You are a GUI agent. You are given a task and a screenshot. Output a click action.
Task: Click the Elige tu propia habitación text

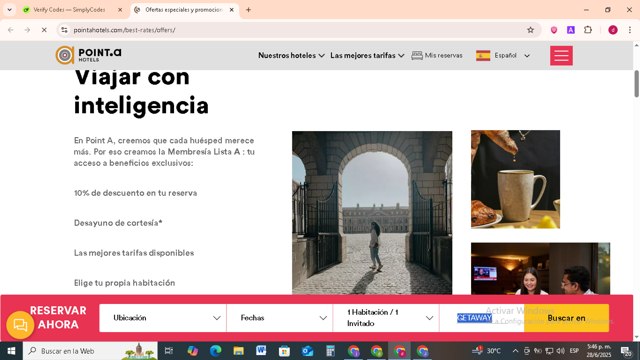pyautogui.click(x=124, y=283)
